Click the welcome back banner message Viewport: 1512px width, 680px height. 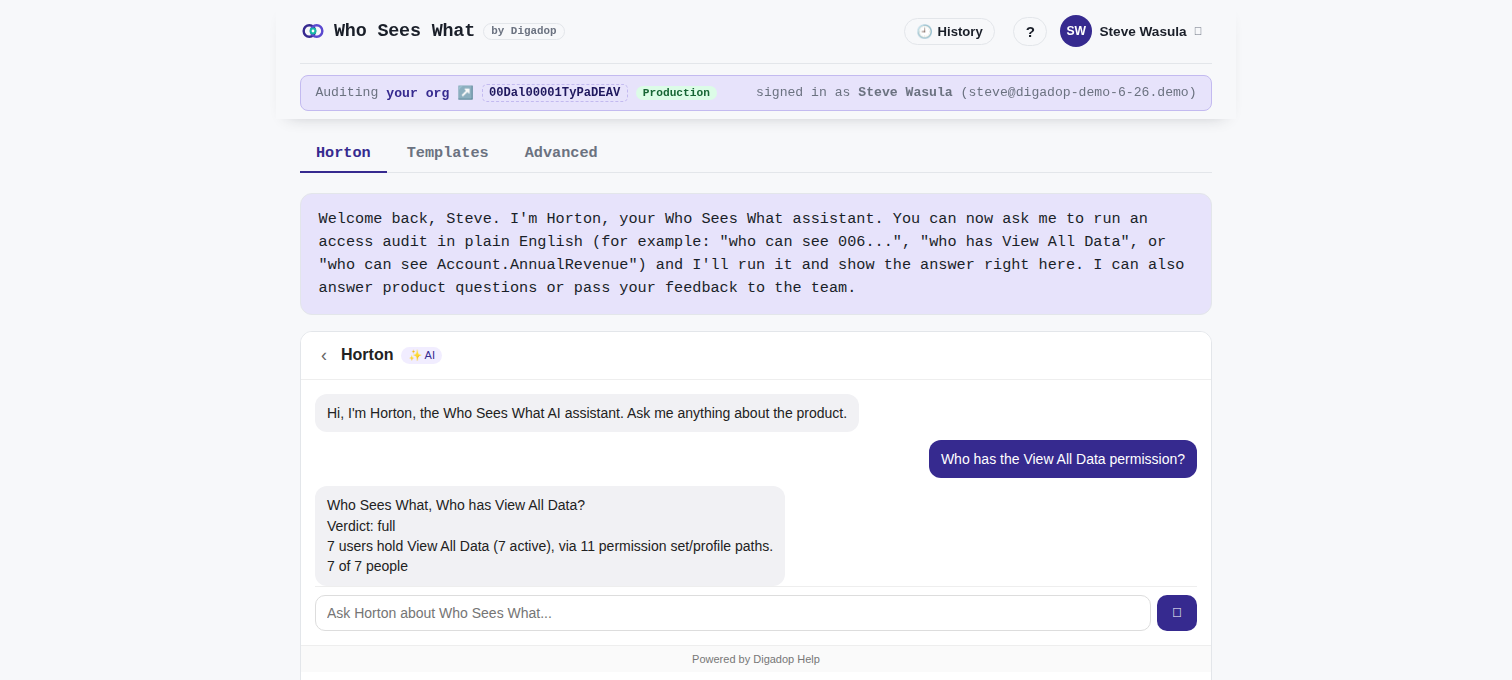pos(756,254)
